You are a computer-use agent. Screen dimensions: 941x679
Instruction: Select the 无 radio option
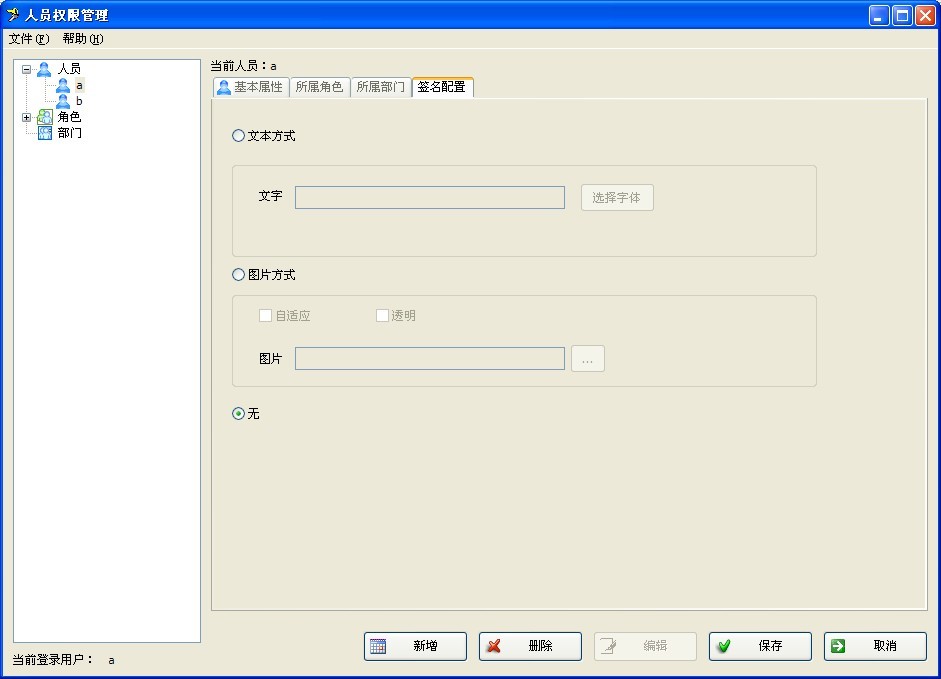tap(239, 414)
